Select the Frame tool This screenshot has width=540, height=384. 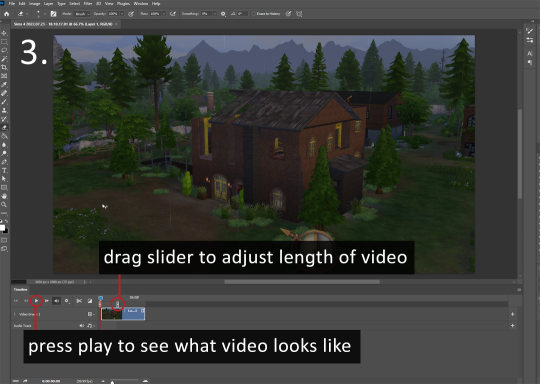tap(4, 76)
